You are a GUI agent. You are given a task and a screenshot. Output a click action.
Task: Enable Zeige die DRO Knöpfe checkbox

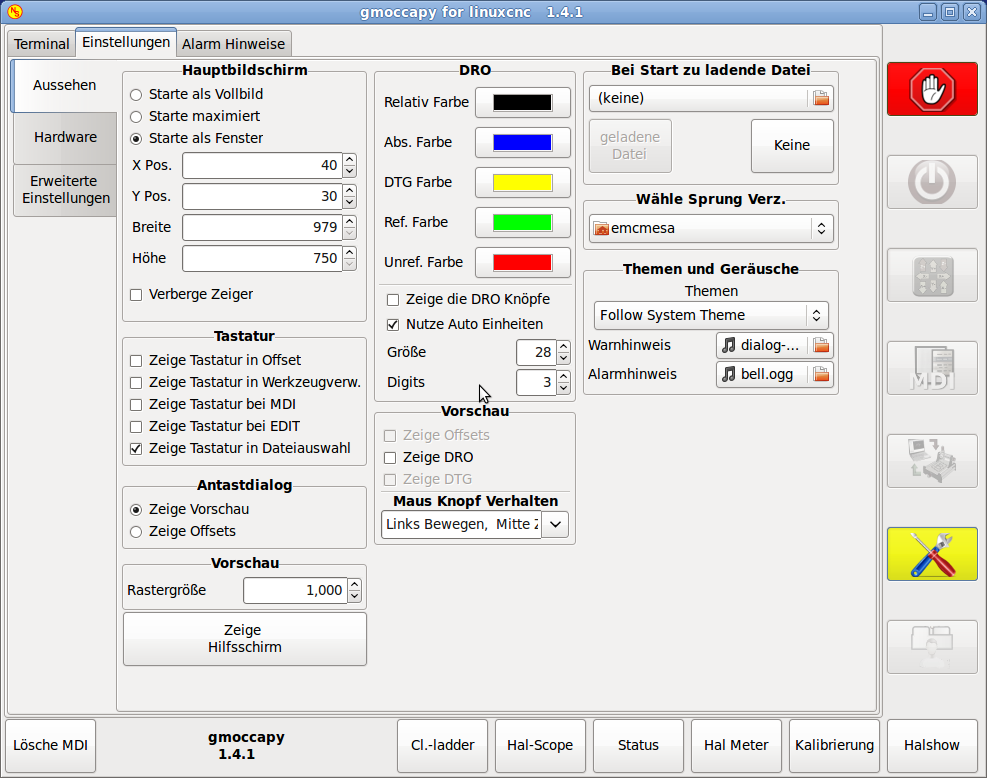pyautogui.click(x=393, y=300)
